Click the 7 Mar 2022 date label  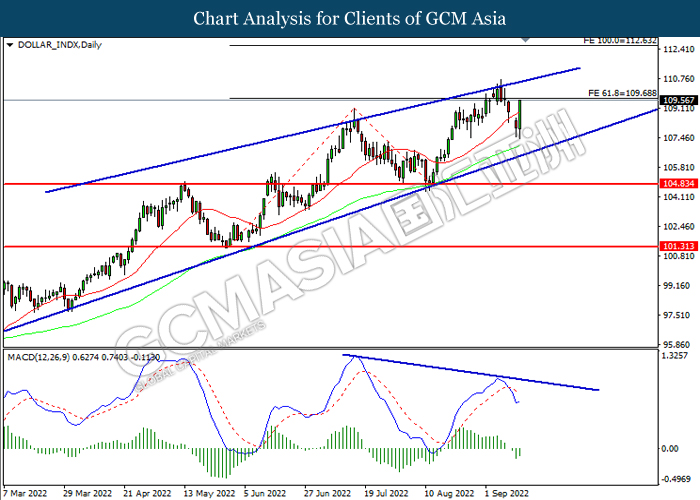coord(25,493)
